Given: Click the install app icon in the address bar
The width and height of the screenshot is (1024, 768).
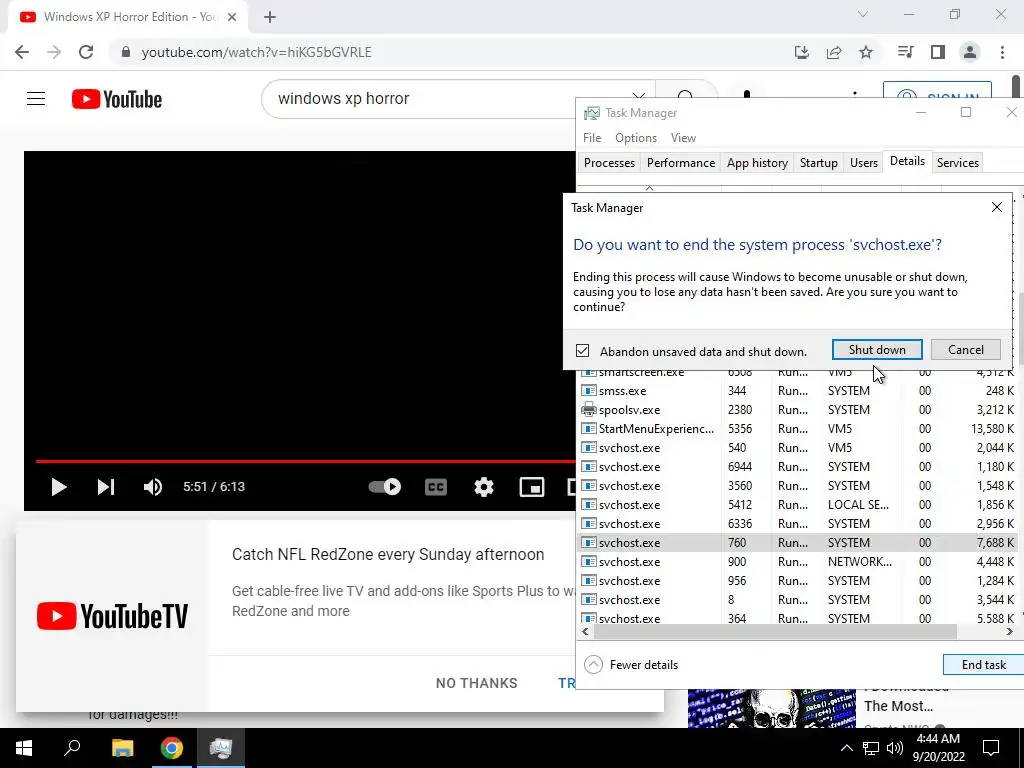Looking at the screenshot, I should [802, 52].
